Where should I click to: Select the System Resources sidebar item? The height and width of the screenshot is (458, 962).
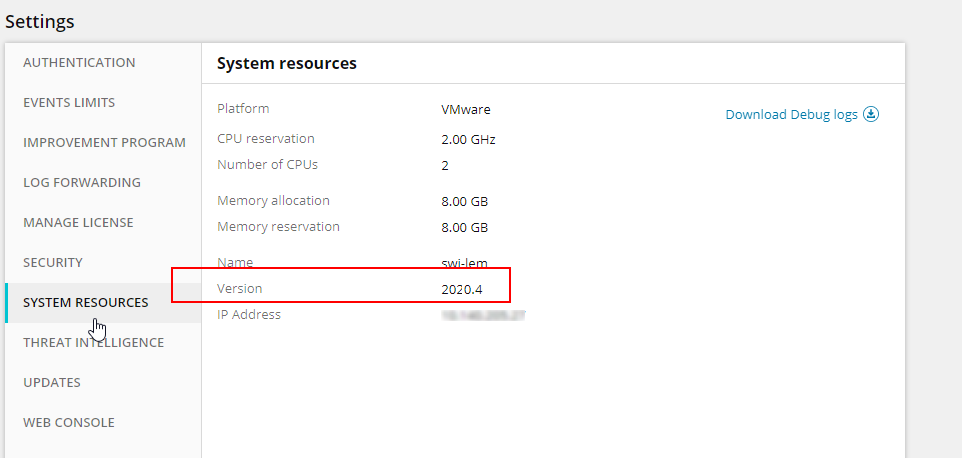(85, 302)
